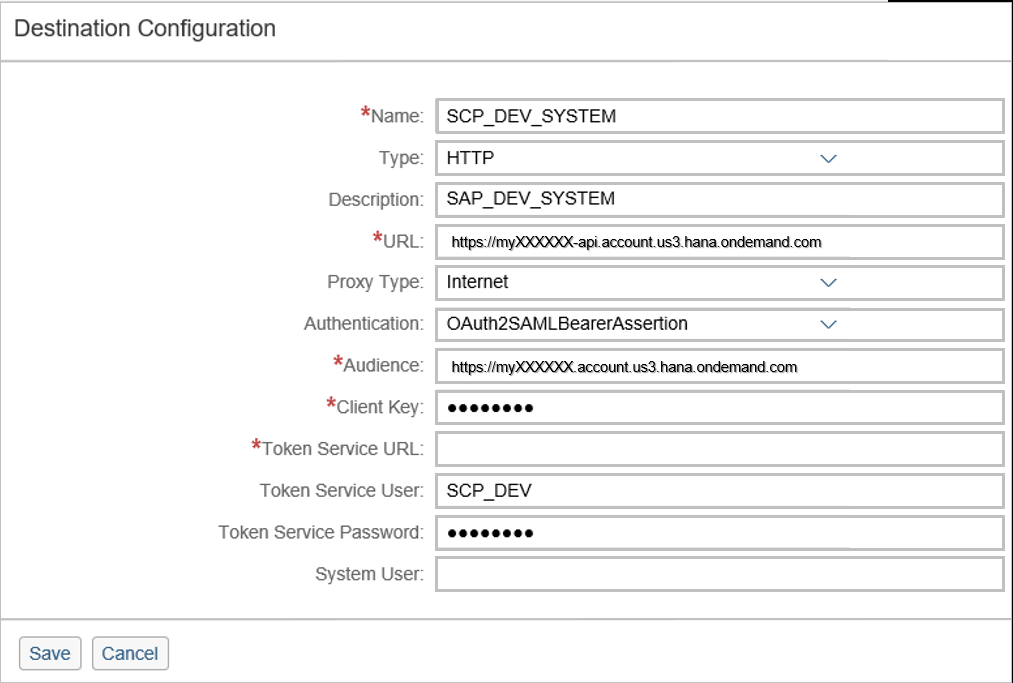Click the Cancel button
1013x683 pixels.
coord(130,653)
